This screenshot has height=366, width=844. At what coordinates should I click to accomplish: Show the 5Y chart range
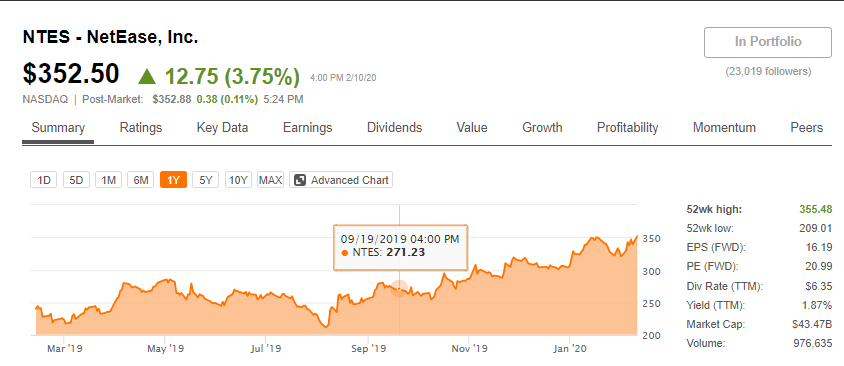[206, 180]
